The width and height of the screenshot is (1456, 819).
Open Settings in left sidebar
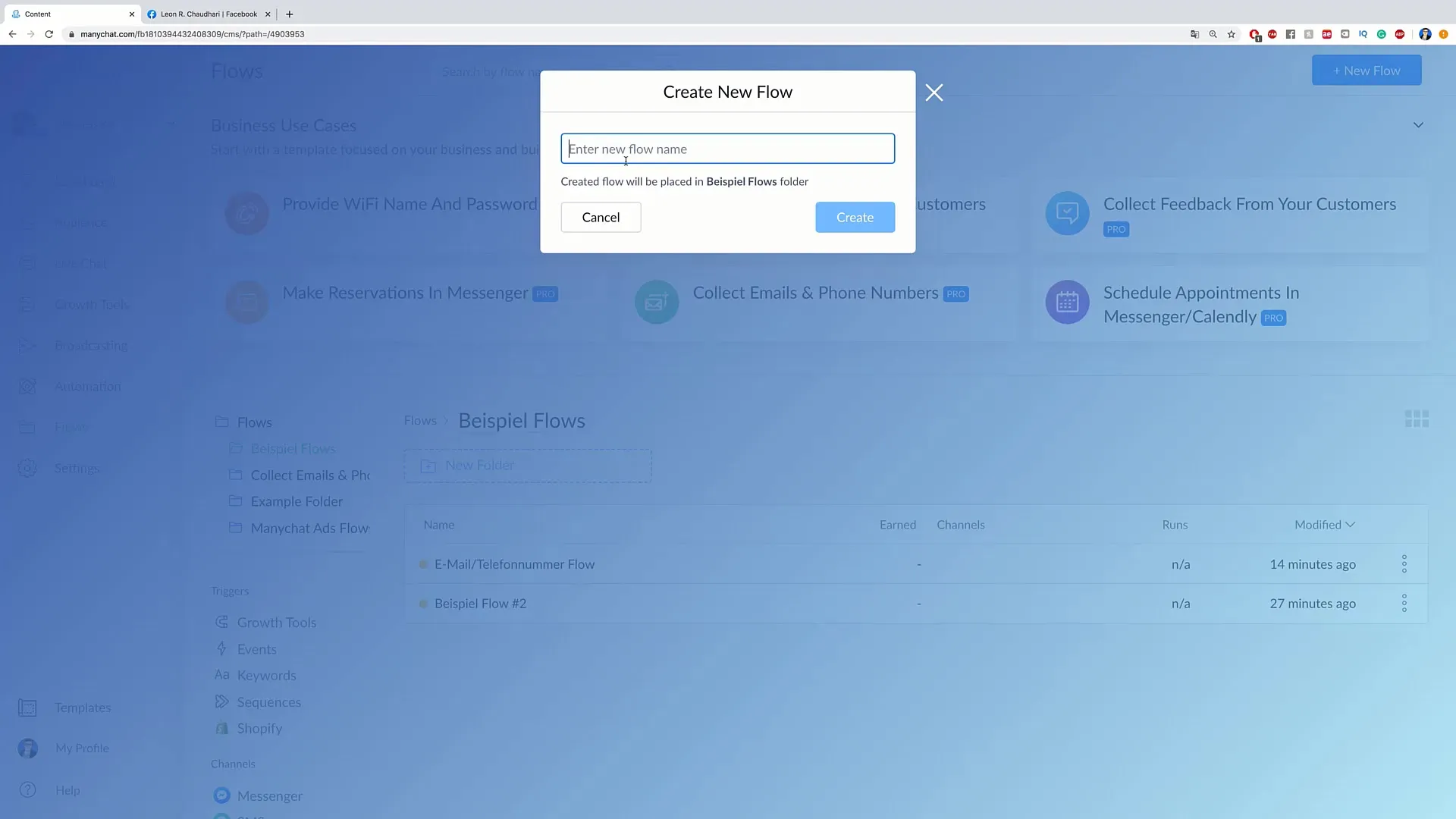[77, 469]
